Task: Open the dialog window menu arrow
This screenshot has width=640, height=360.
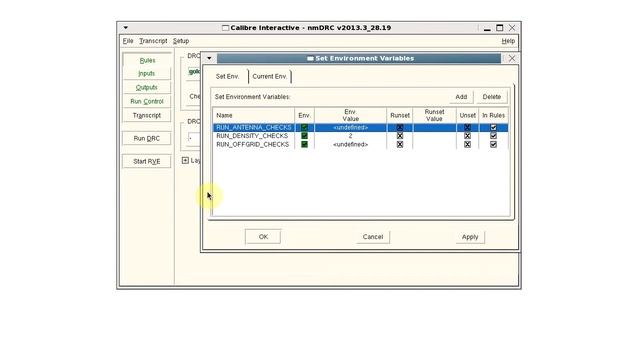Action: pos(209,58)
